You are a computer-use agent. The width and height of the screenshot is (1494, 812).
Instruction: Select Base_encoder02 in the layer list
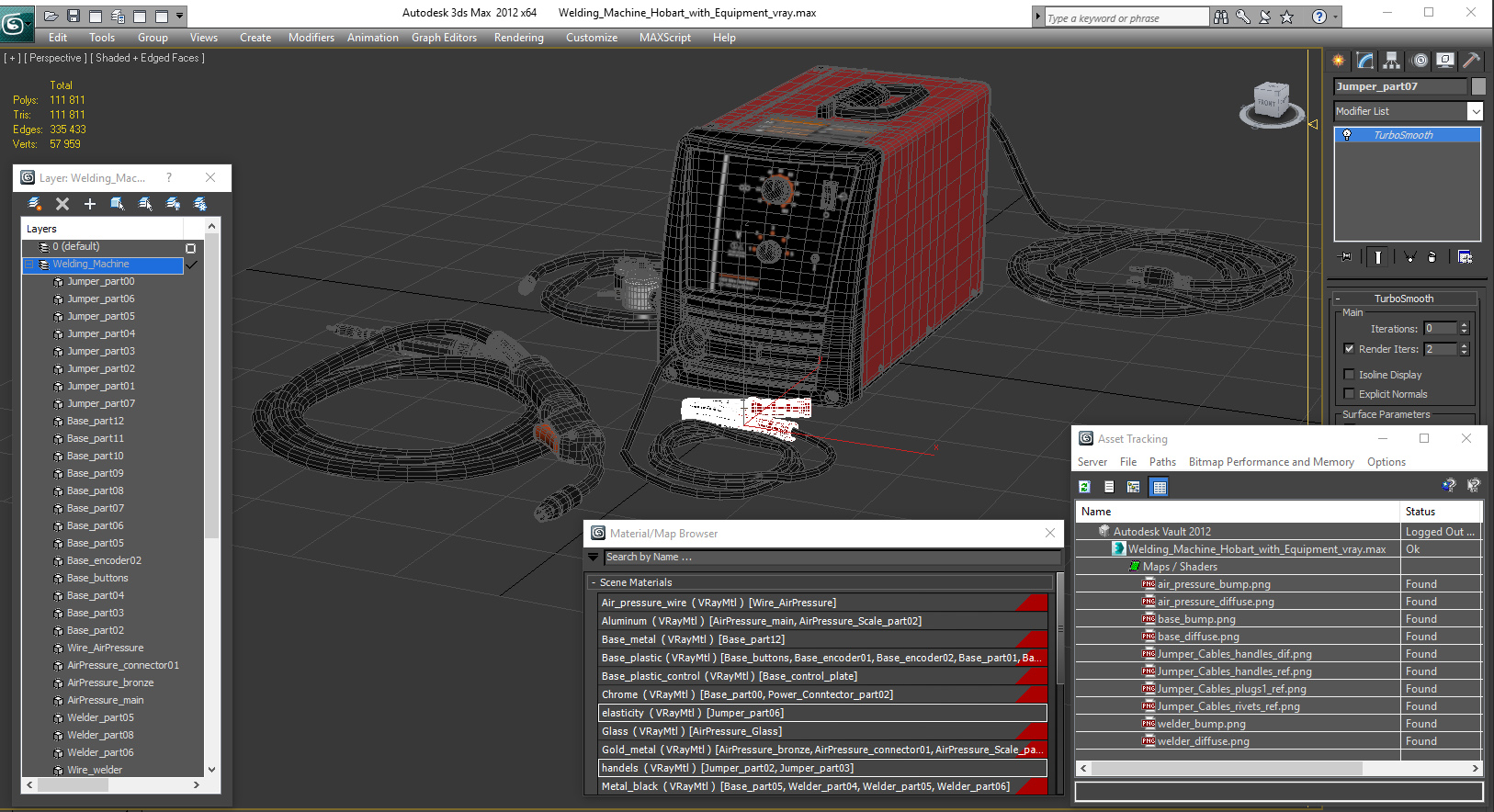[x=104, y=560]
